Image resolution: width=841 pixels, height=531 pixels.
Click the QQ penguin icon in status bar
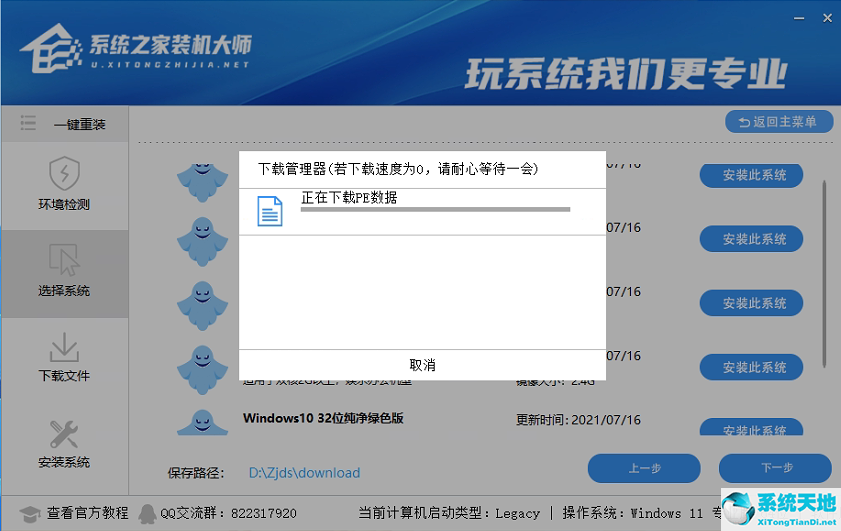tap(147, 514)
